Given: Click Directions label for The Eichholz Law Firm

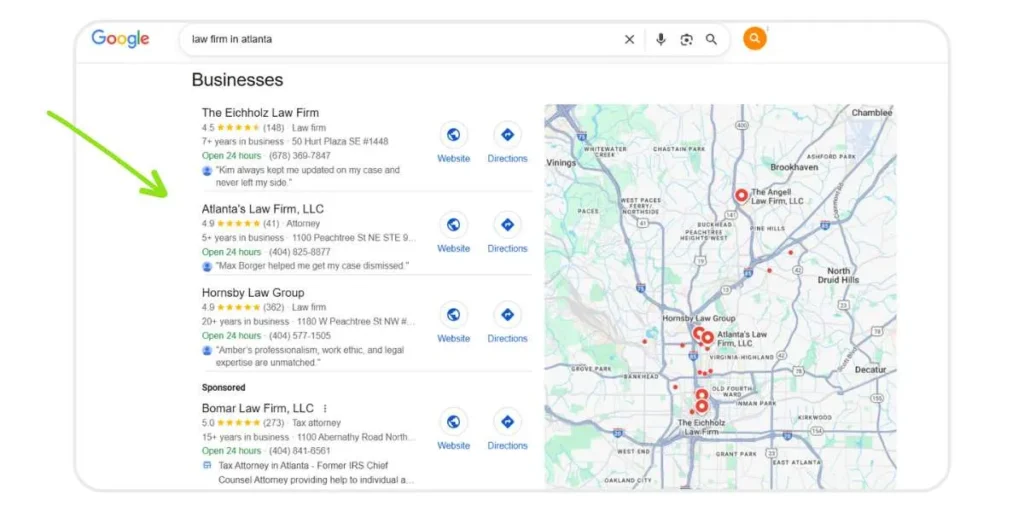Looking at the screenshot, I should tap(507, 159).
